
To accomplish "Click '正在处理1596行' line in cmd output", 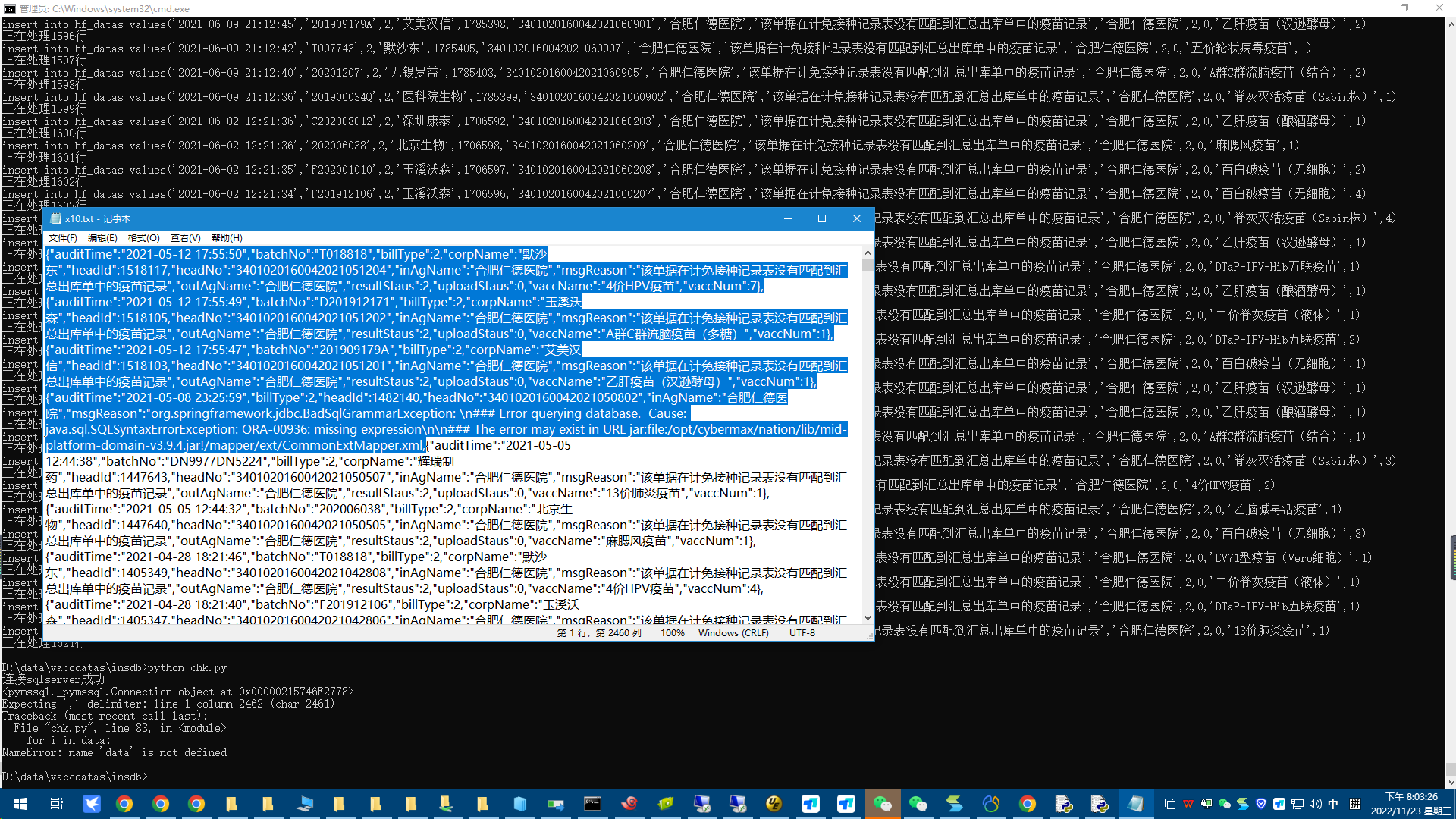I will pyautogui.click(x=44, y=36).
